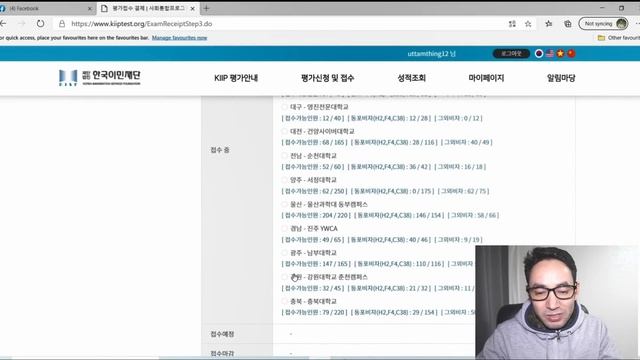Switch language with the Korean flag

539,53
